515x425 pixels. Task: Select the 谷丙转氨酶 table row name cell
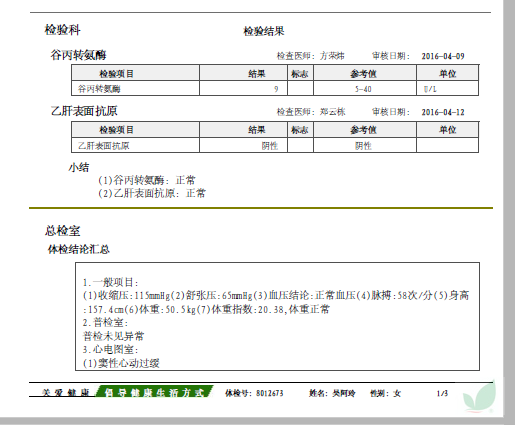tap(135, 89)
